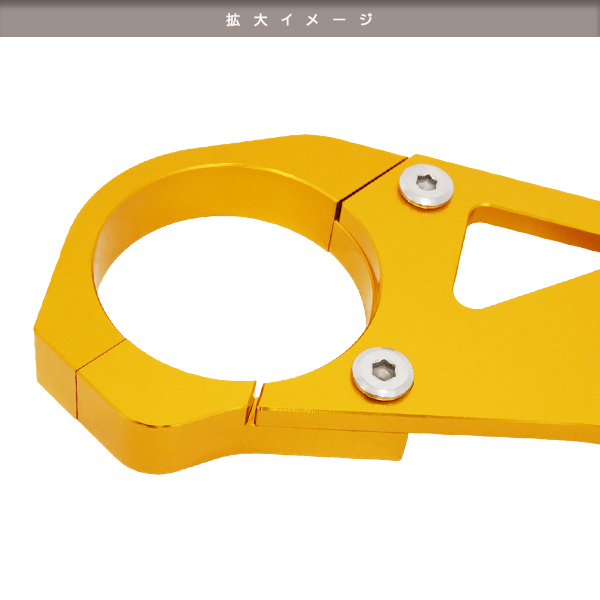Click the lower silver hex bolt
Screen dimensions: 600x600
point(381,371)
